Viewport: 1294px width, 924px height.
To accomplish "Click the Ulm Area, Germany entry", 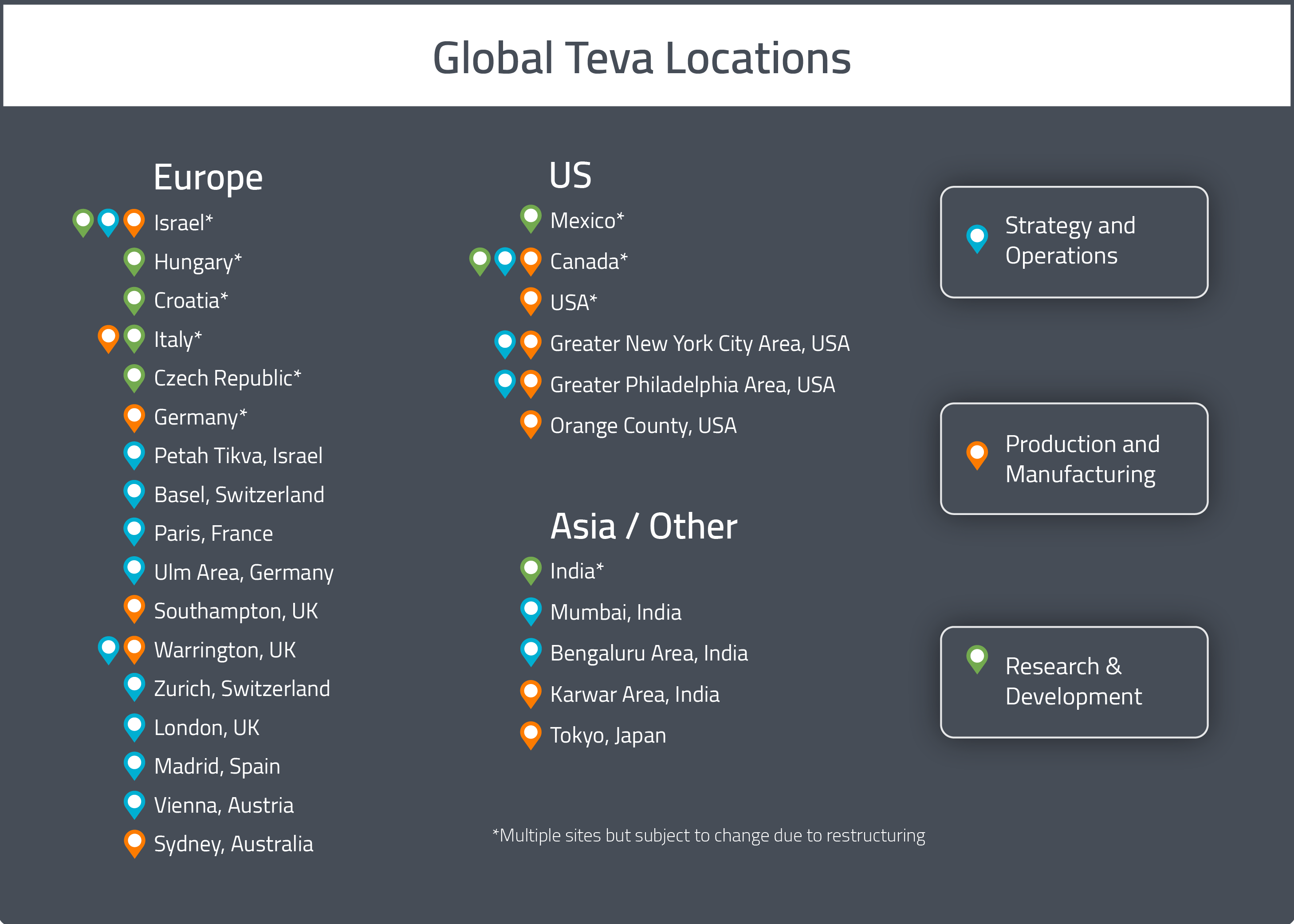I will (x=244, y=572).
